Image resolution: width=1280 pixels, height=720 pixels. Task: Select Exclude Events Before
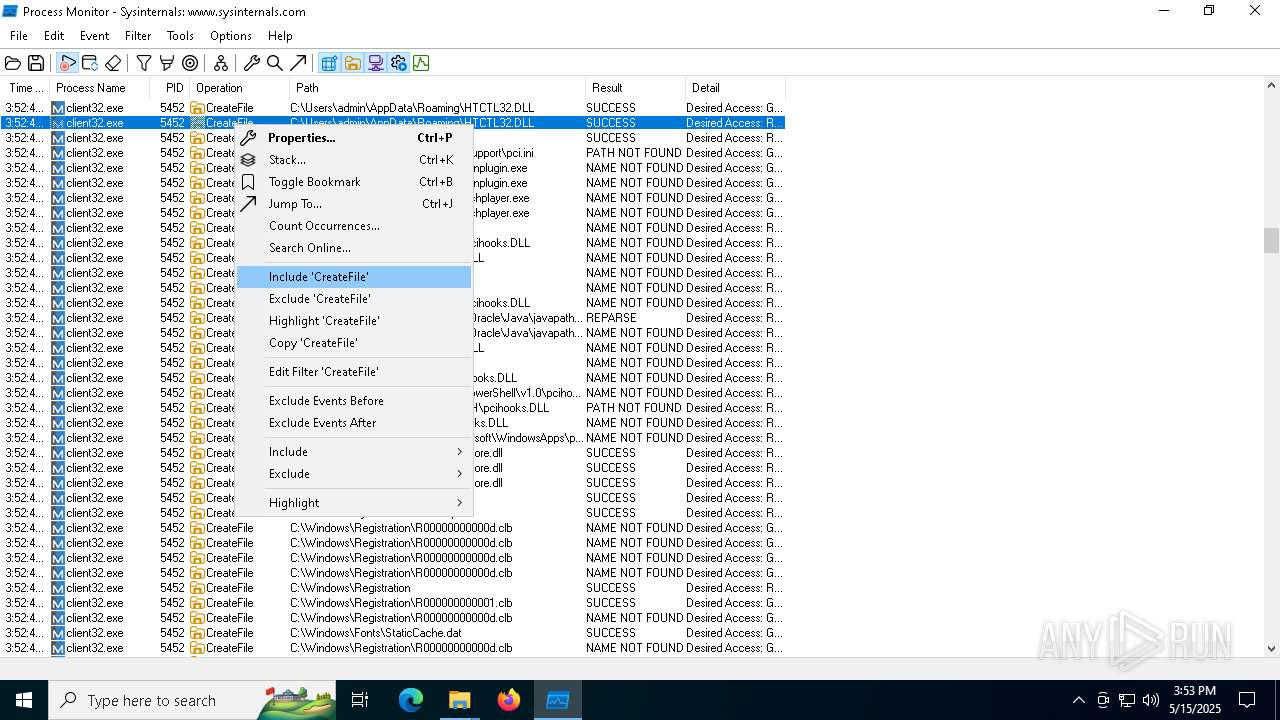[x=354, y=401]
